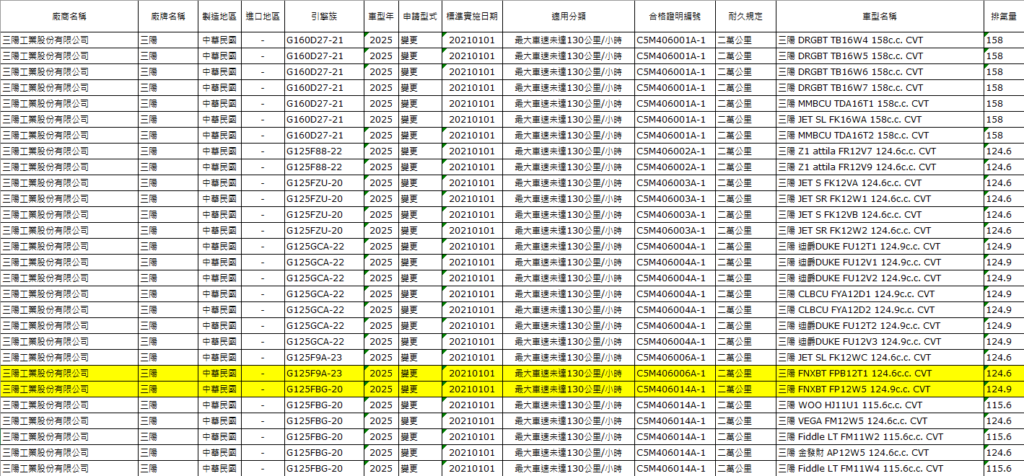The width and height of the screenshot is (1024, 476).
Task: Click the 適用分類 header cell
Action: point(568,16)
